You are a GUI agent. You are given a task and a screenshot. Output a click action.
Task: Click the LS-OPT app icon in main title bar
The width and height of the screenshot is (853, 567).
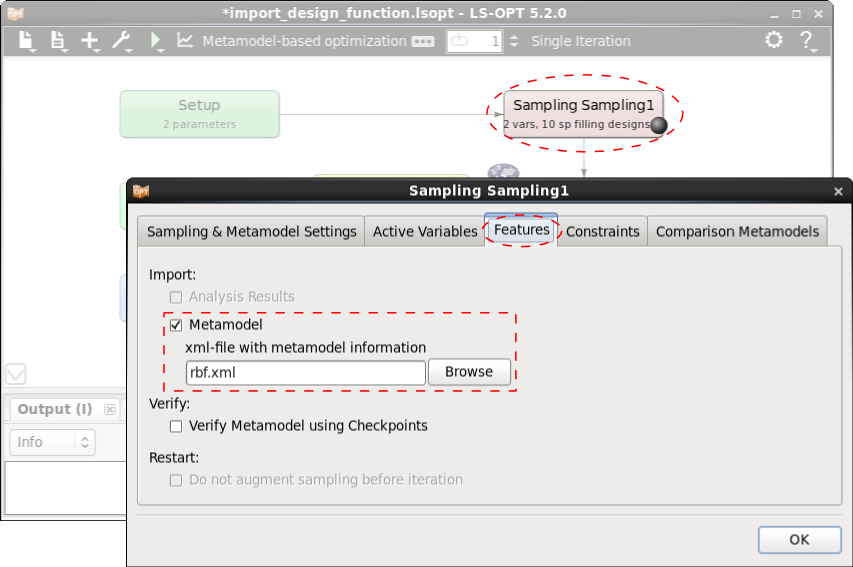15,14
